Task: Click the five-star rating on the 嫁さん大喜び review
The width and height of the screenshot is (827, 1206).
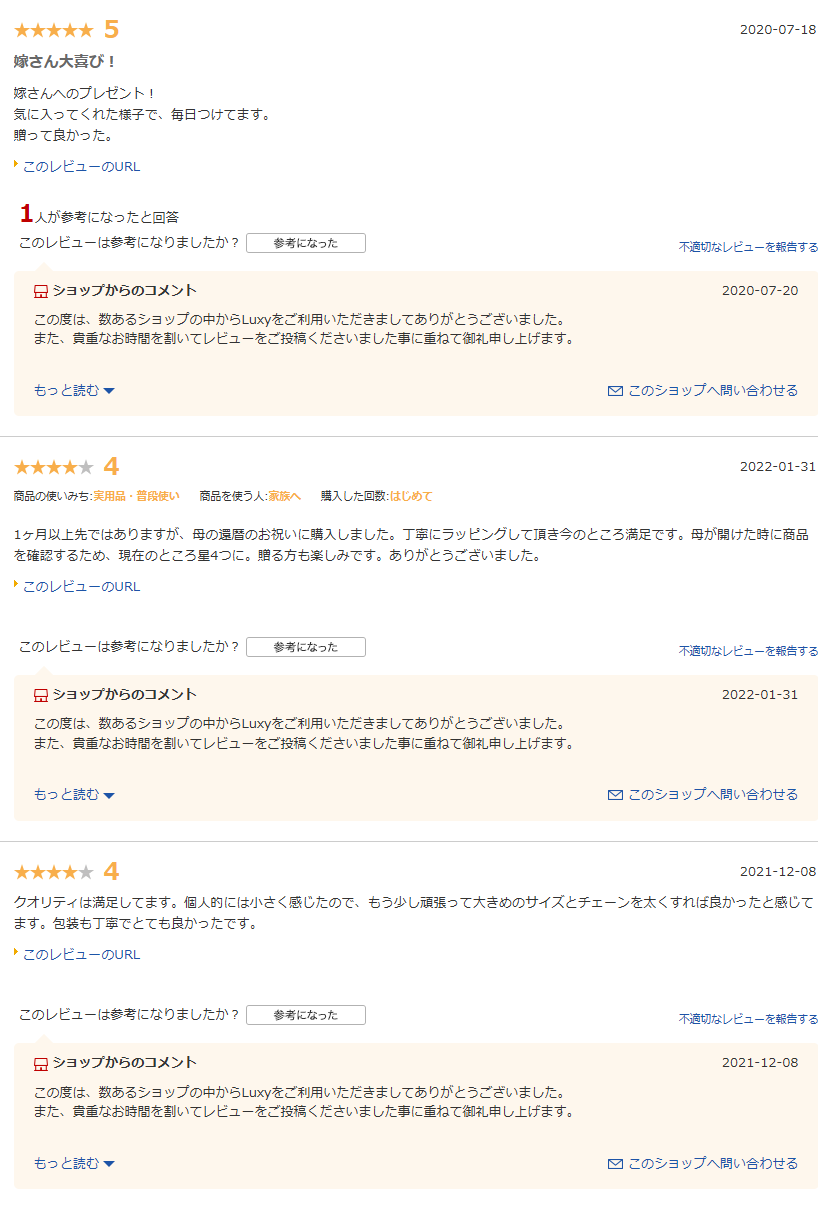Action: point(53,30)
